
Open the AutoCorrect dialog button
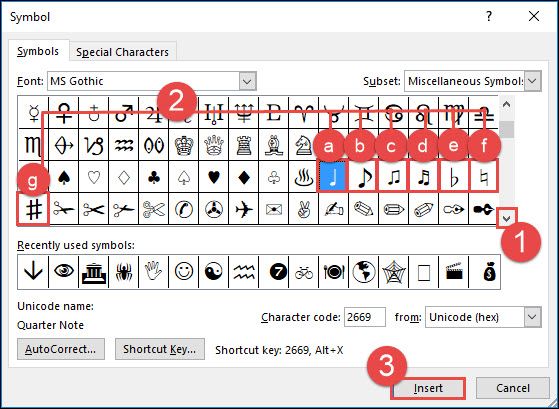pos(61,349)
